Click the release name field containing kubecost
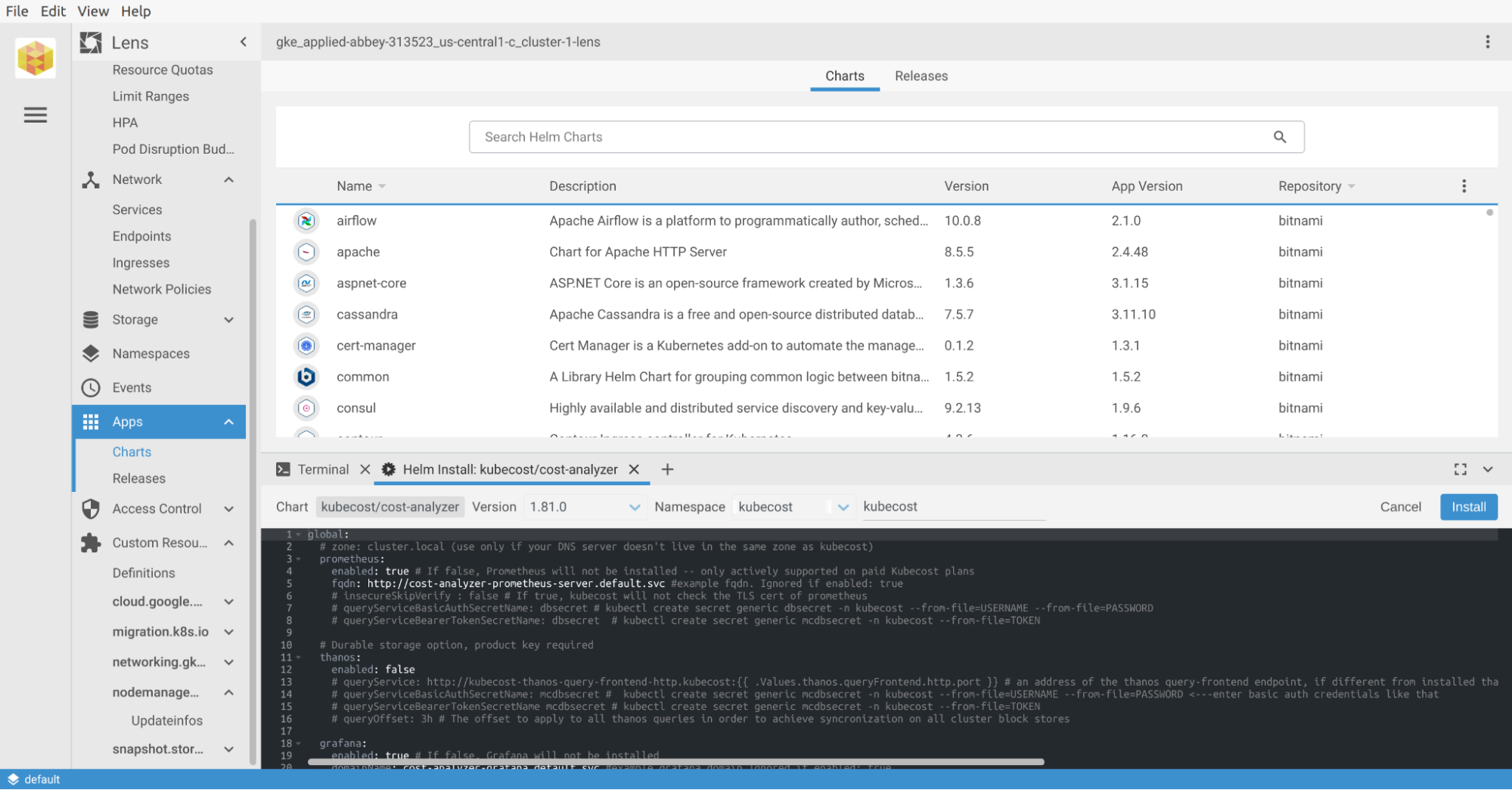The height and width of the screenshot is (790, 1512). [x=954, y=507]
